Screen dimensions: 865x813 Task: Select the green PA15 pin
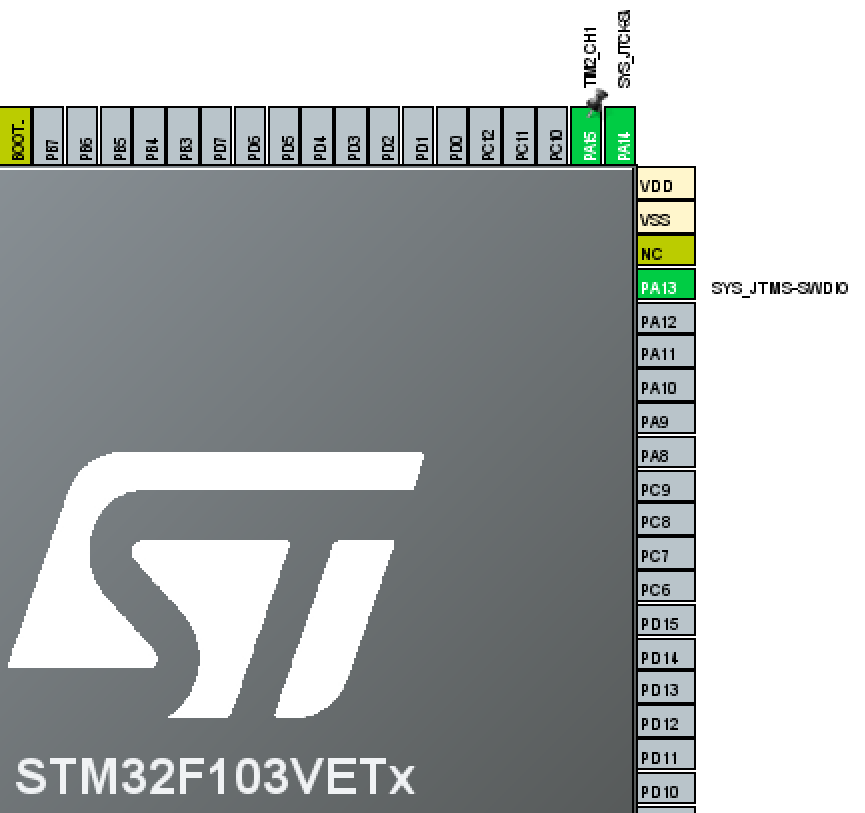(x=586, y=136)
